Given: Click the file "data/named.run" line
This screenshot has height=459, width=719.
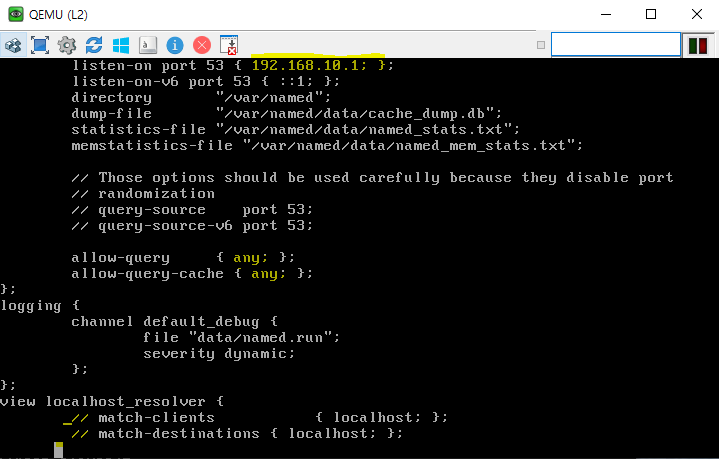Looking at the screenshot, I should pos(241,337).
